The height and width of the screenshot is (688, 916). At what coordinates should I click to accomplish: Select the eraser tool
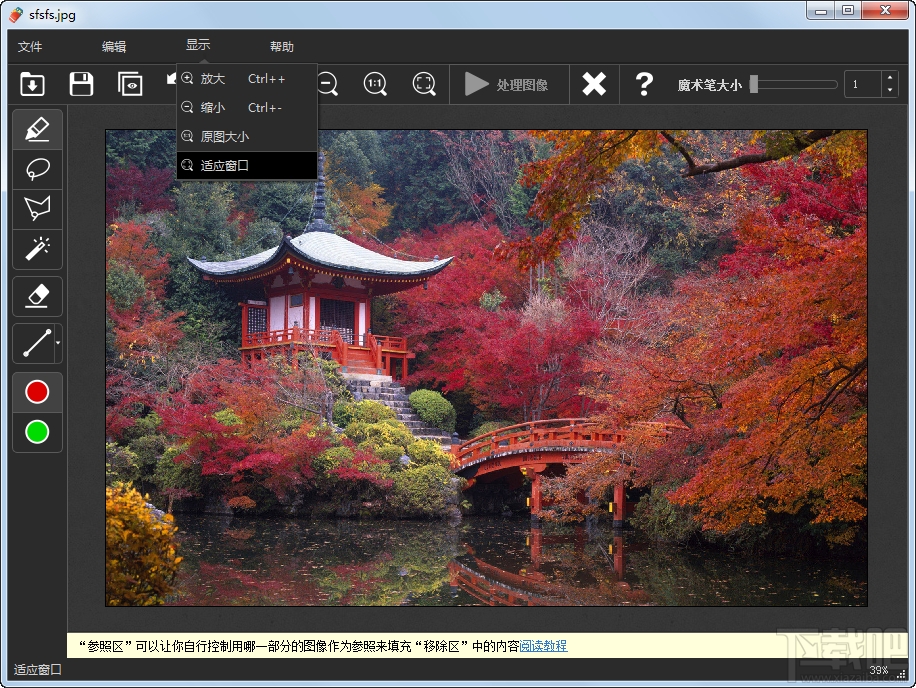click(x=37, y=296)
